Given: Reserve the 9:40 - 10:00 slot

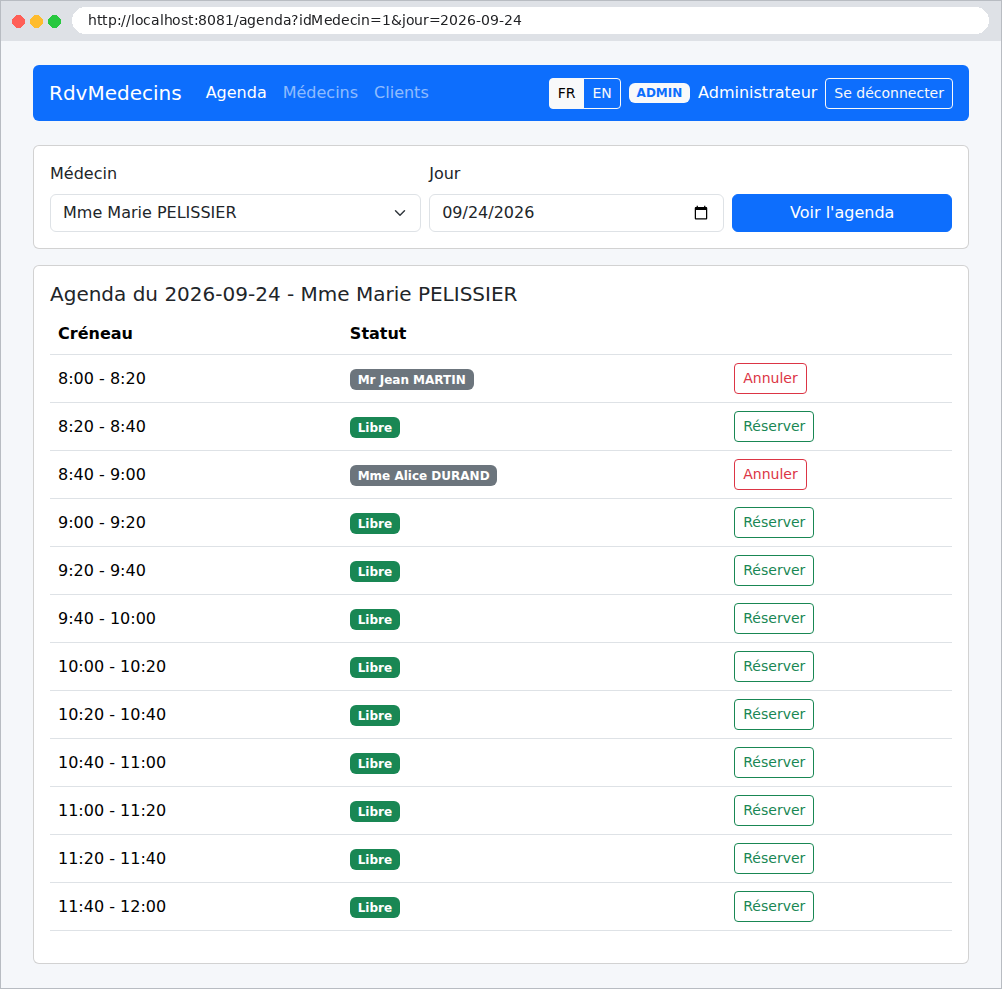Looking at the screenshot, I should point(774,618).
